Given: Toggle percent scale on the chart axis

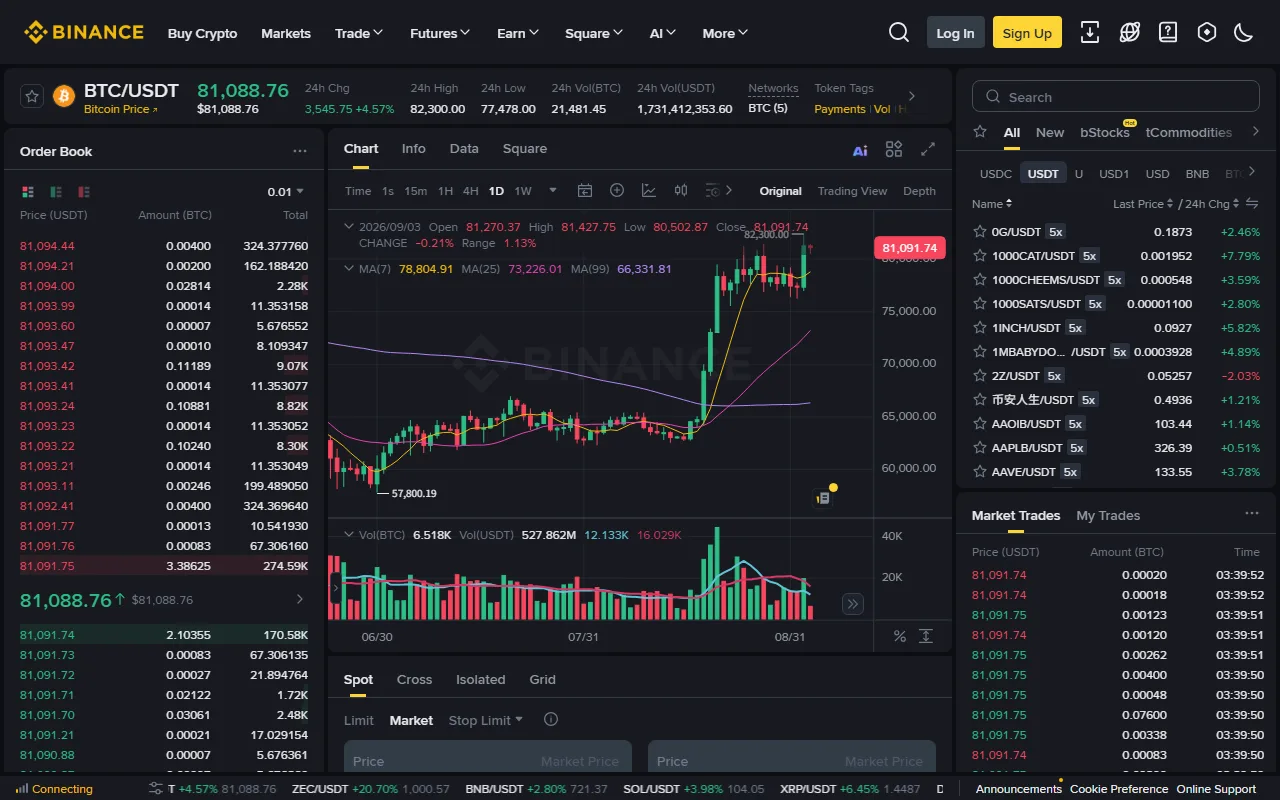Looking at the screenshot, I should [899, 636].
